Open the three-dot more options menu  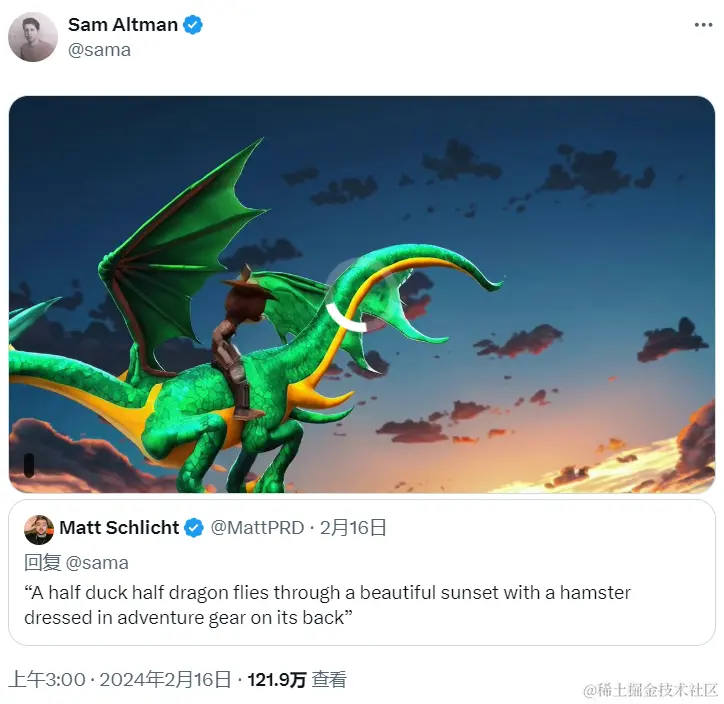[x=703, y=25]
